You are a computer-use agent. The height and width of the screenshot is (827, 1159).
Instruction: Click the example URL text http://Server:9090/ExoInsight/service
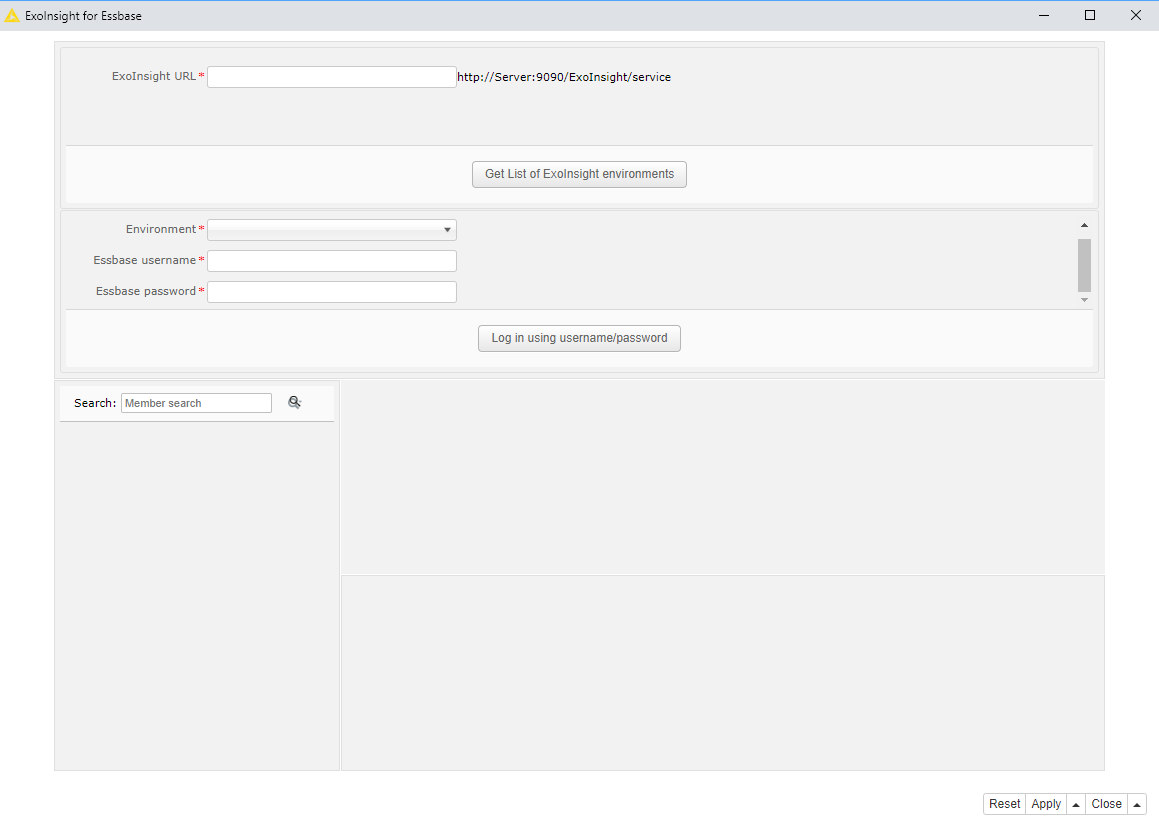click(564, 77)
